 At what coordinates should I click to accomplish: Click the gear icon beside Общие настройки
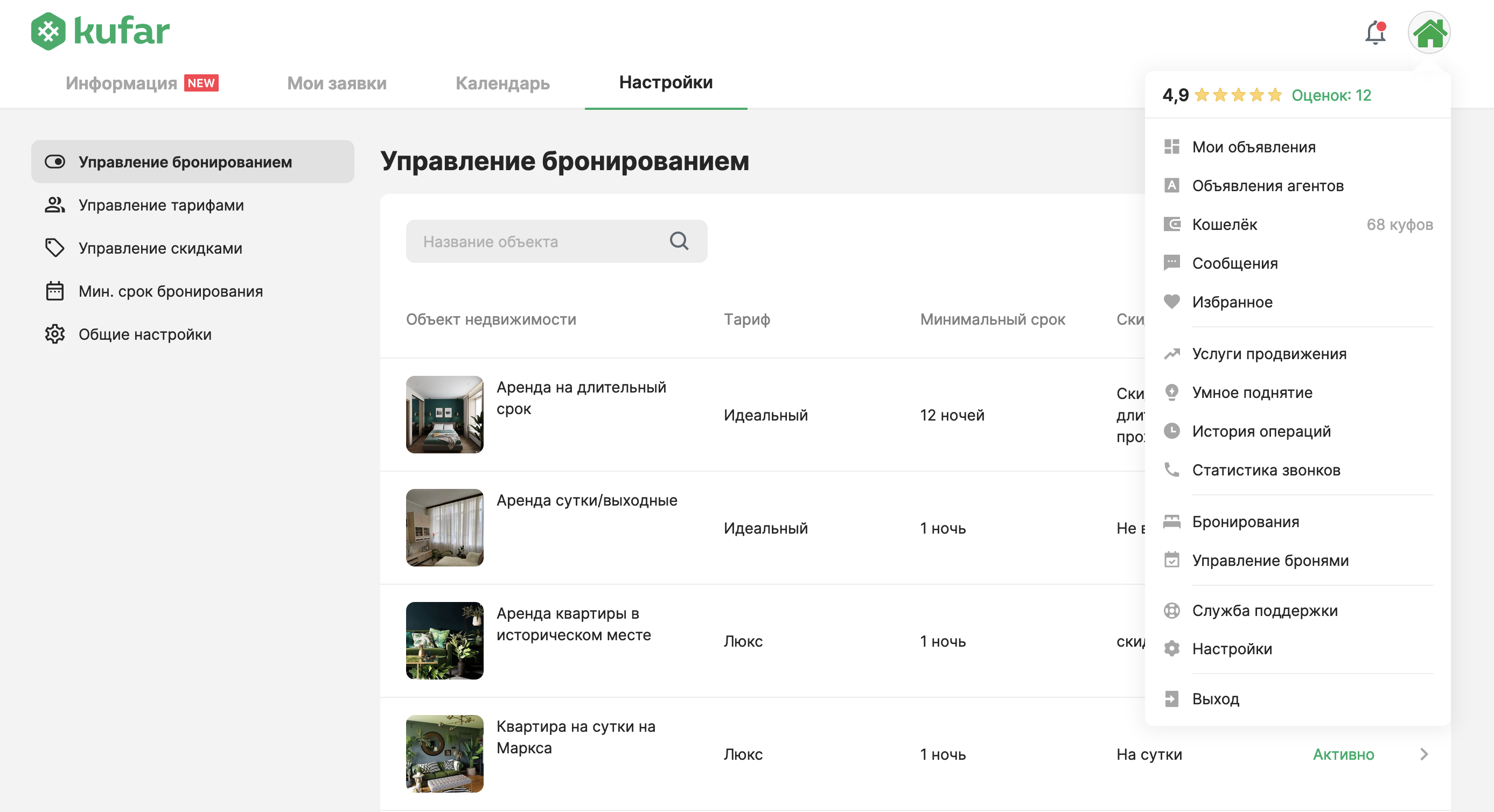pyautogui.click(x=55, y=334)
